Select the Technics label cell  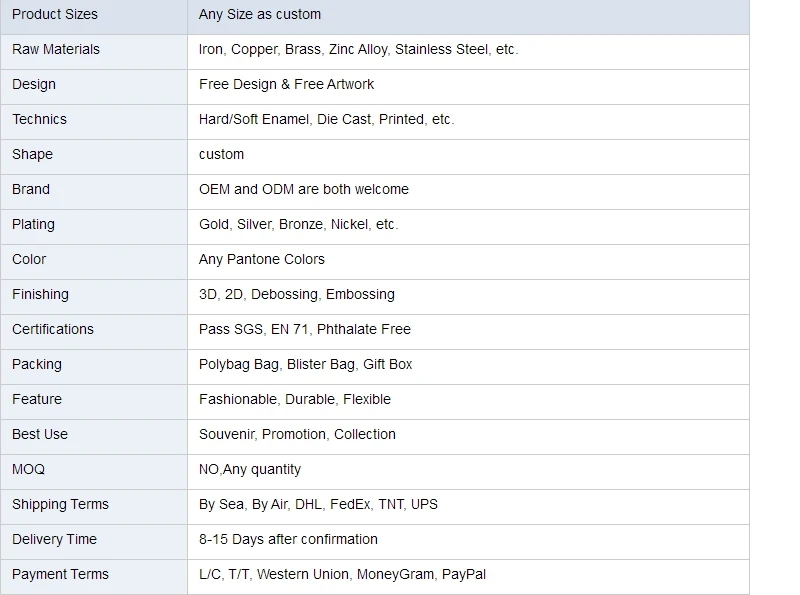click(x=94, y=122)
